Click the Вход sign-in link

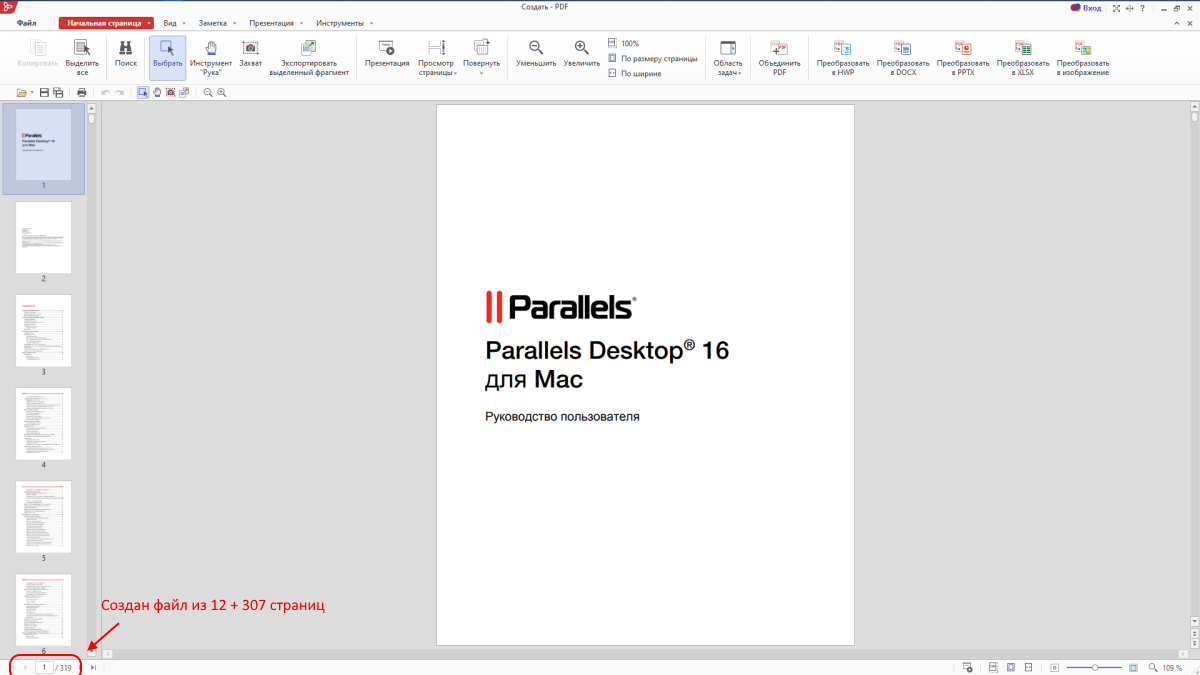pyautogui.click(x=1093, y=8)
